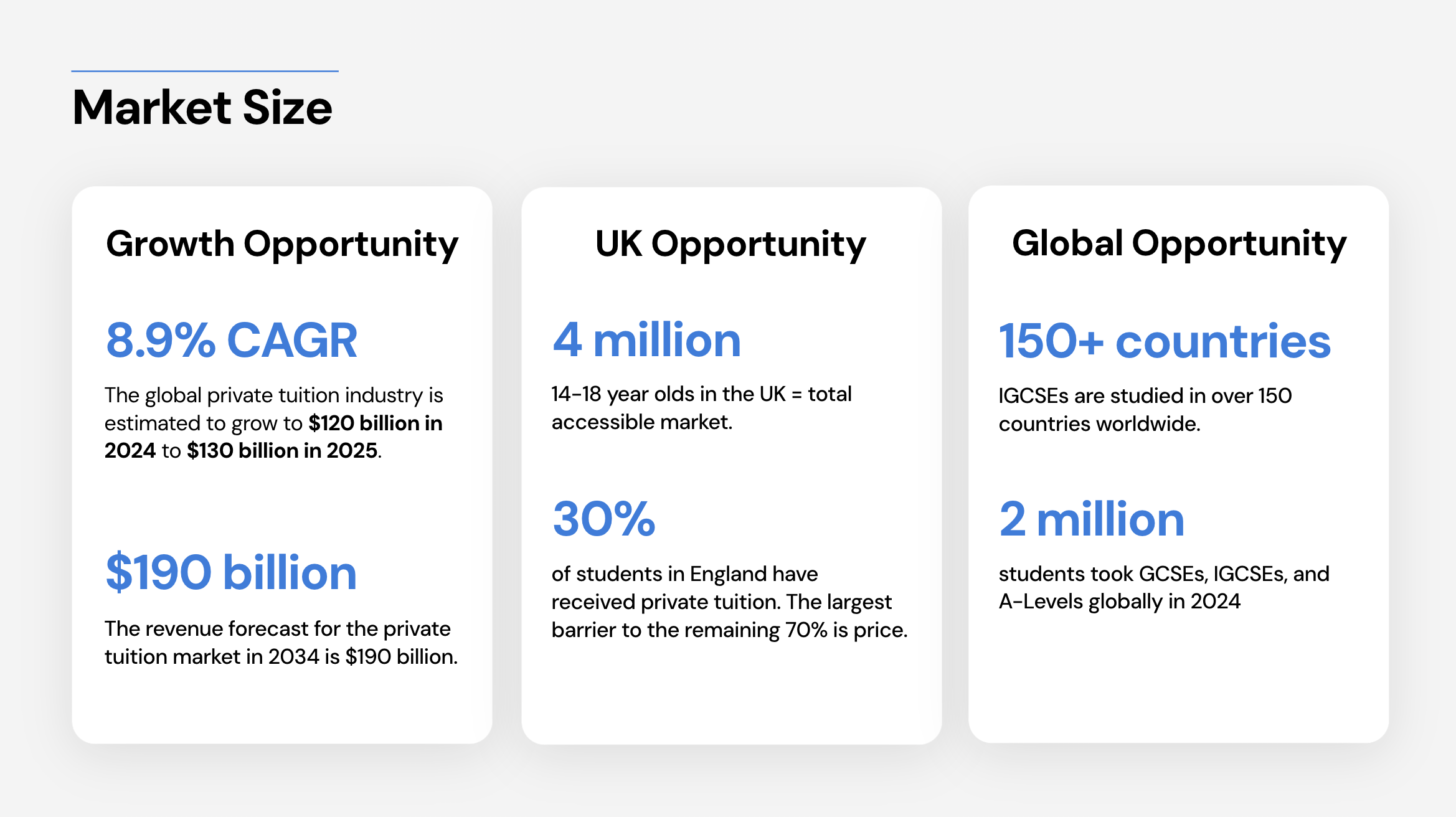Click the 150+ countries statistic
Viewport: 1456px width, 817px height.
[x=1165, y=341]
